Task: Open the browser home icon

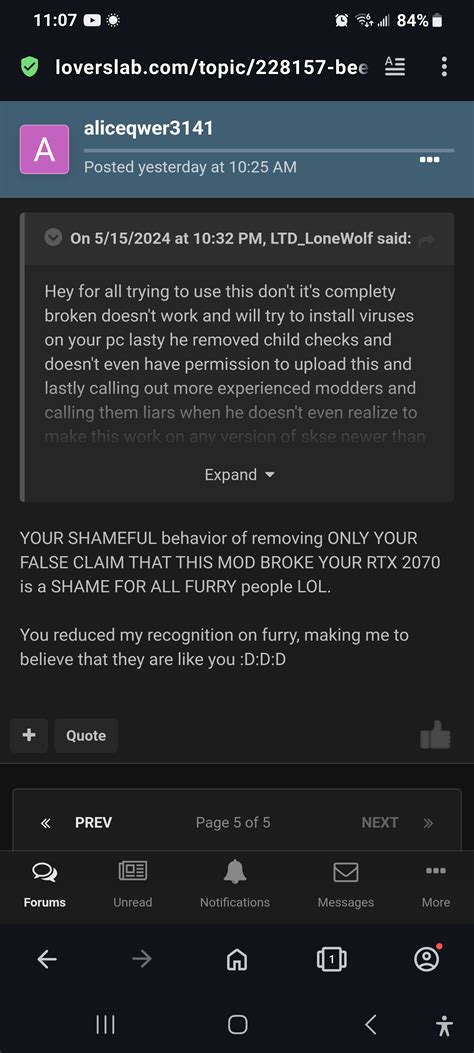Action: (237, 960)
